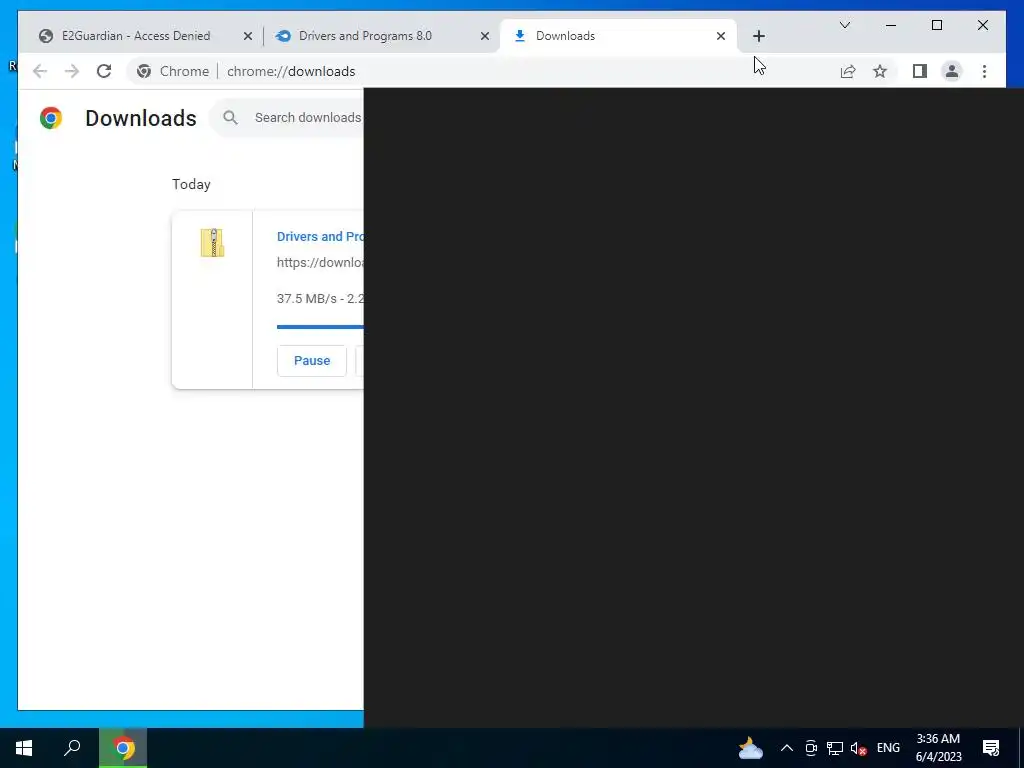Open the Drivers and Programs download link

tap(320, 236)
